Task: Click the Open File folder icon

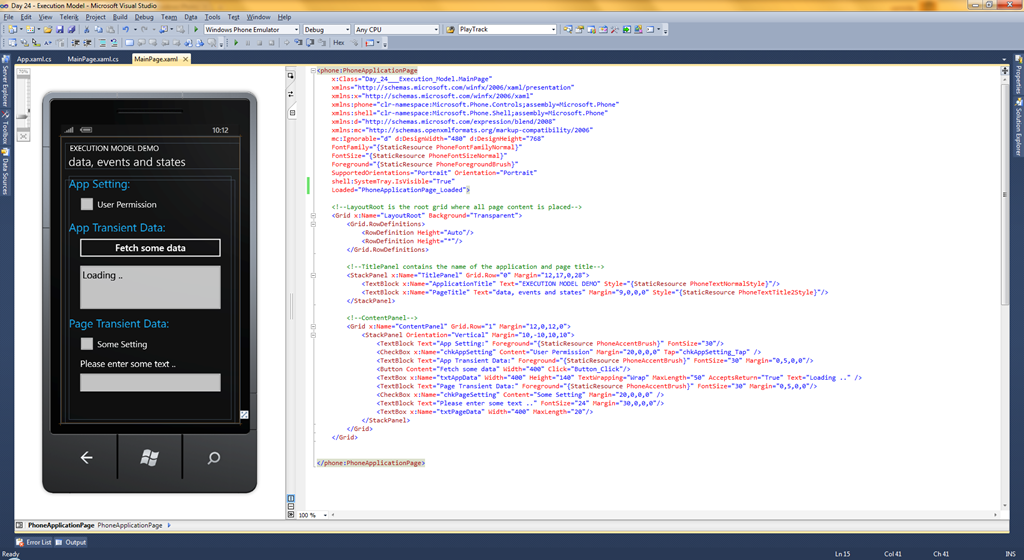Action: click(x=47, y=30)
